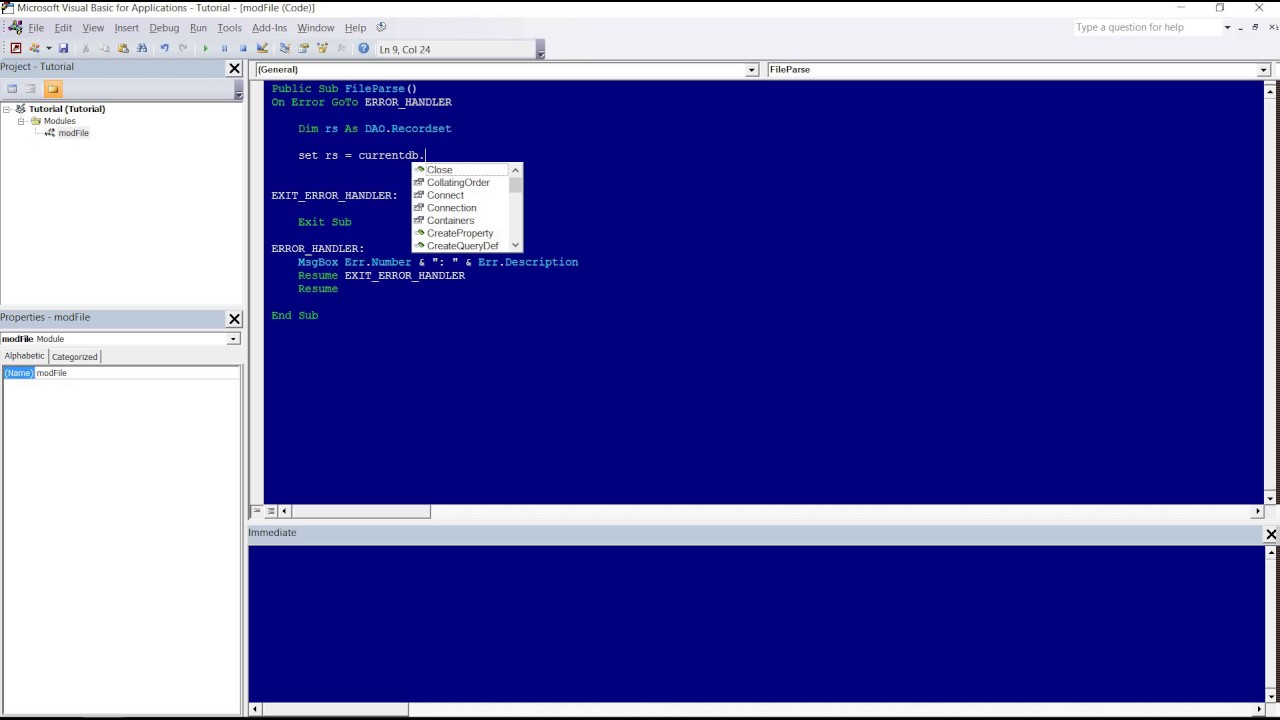Viewport: 1280px width, 720px height.
Task: Open the (General) object dropdown
Action: point(751,70)
